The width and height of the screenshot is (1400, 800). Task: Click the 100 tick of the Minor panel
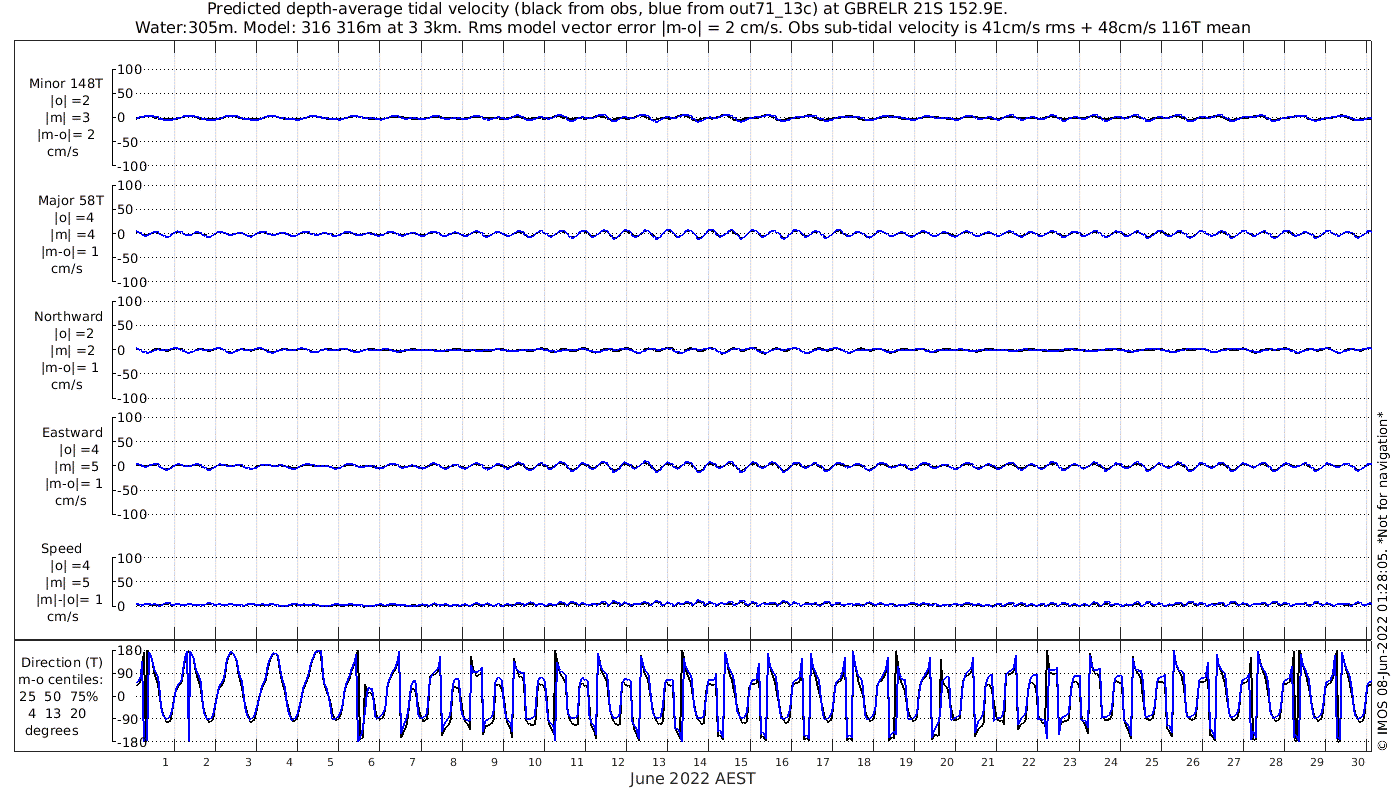point(131,69)
